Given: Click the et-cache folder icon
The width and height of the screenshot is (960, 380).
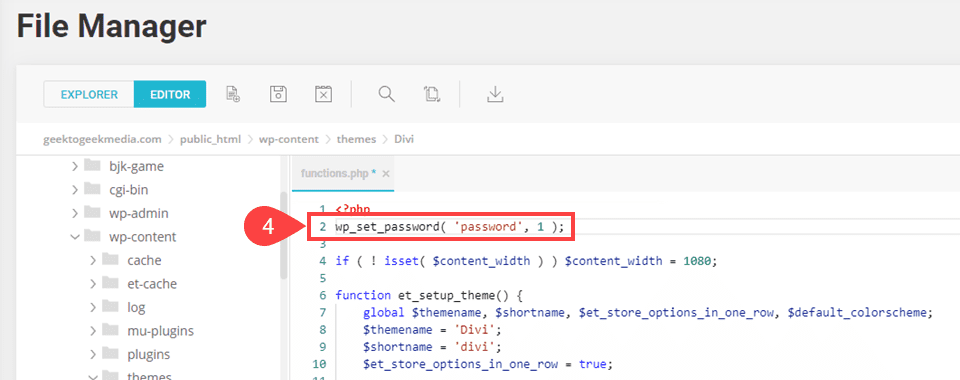Looking at the screenshot, I should click(x=110, y=283).
